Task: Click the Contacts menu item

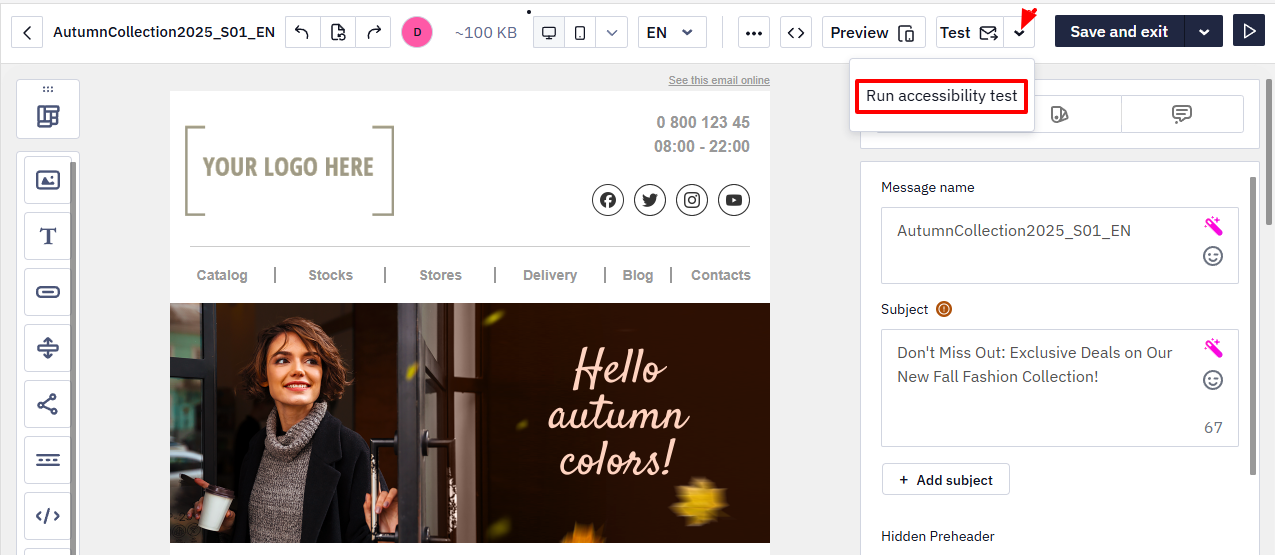Action: pyautogui.click(x=721, y=275)
